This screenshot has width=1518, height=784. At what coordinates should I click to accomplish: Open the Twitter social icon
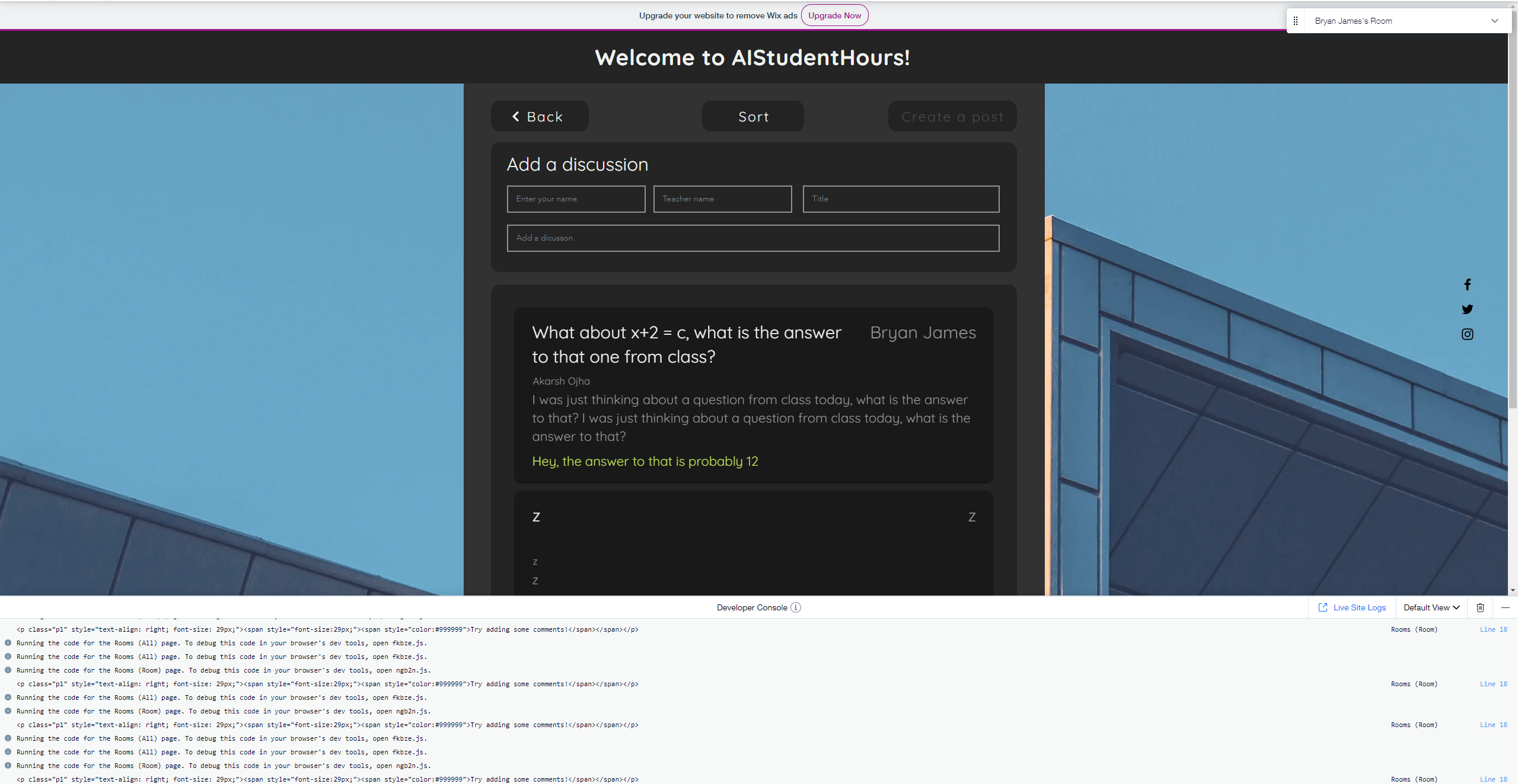1467,309
